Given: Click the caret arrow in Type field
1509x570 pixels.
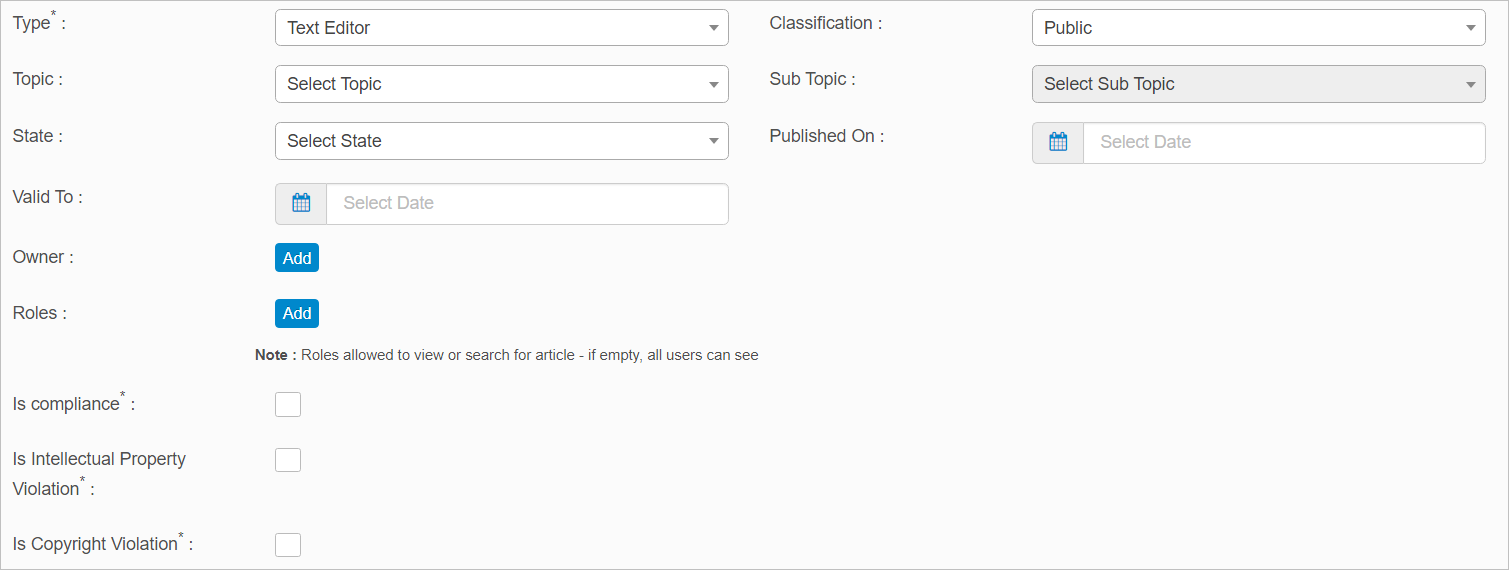Looking at the screenshot, I should (x=713, y=28).
